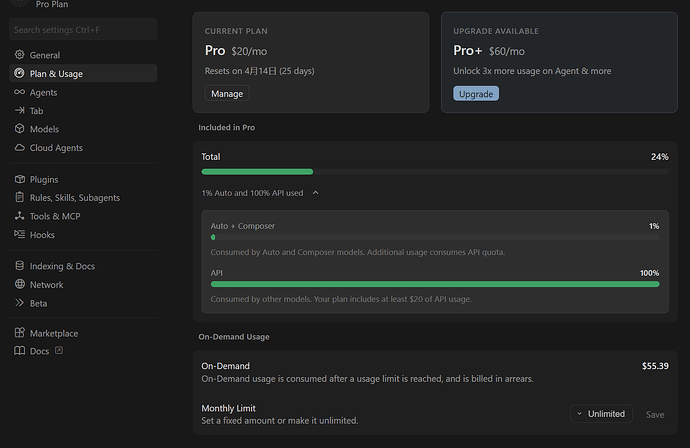Click the Tools & MCP icon

[x=19, y=216]
